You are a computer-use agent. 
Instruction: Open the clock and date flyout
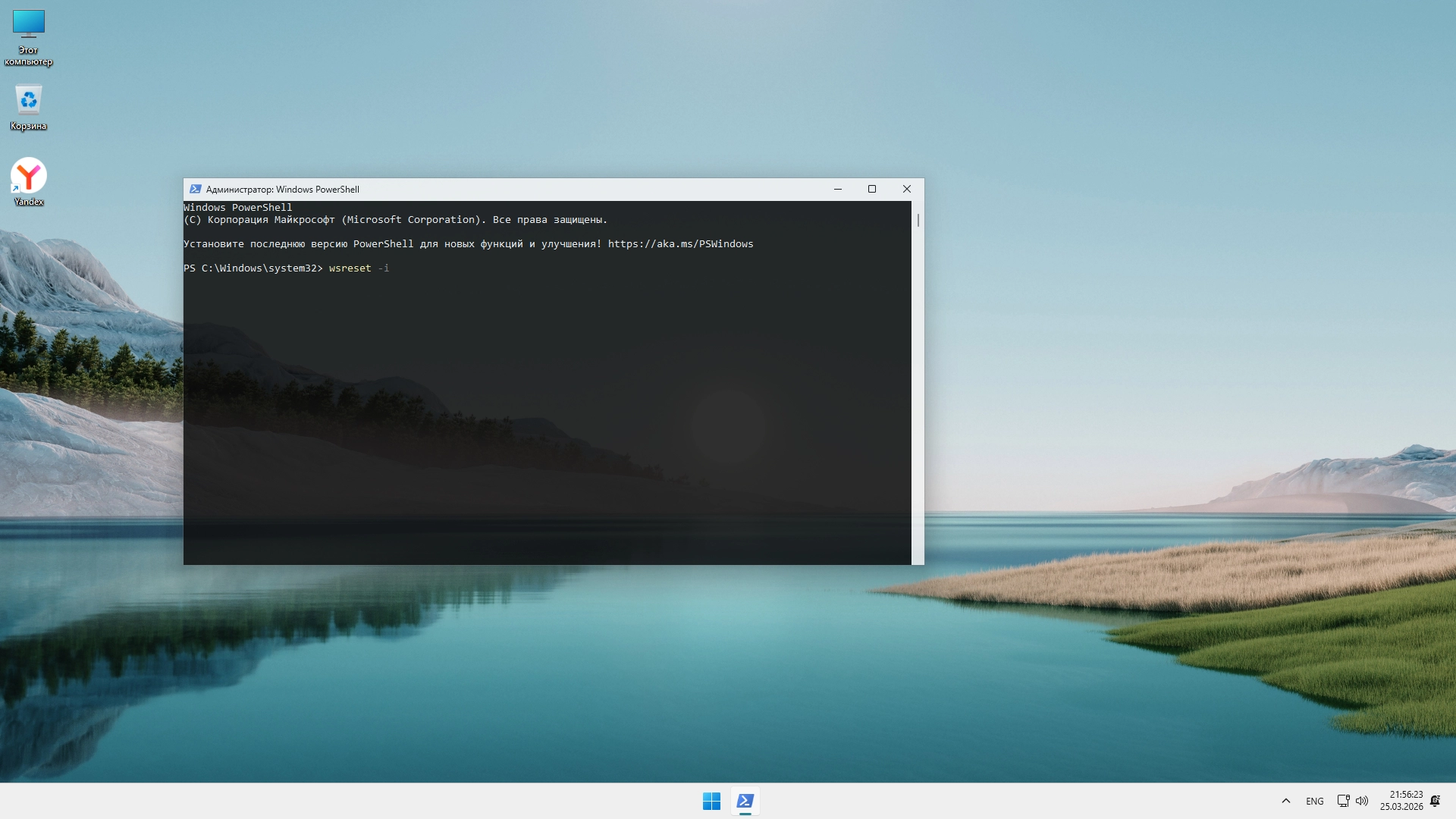[1401, 801]
